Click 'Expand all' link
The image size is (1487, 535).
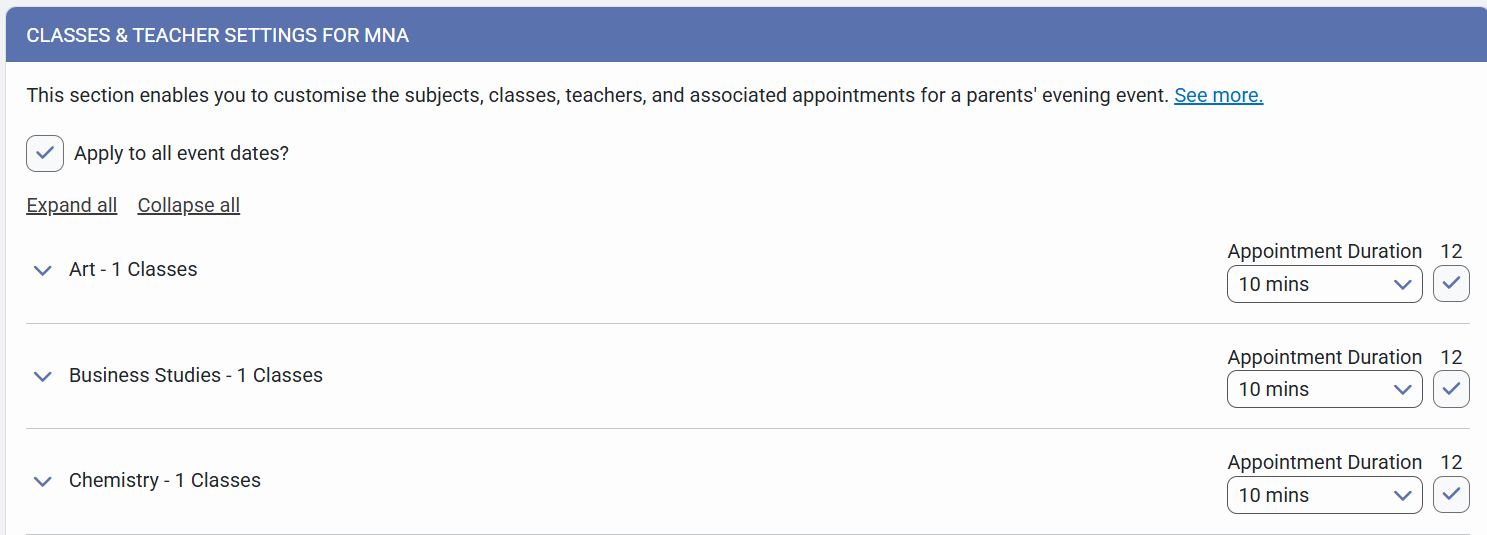pos(72,205)
